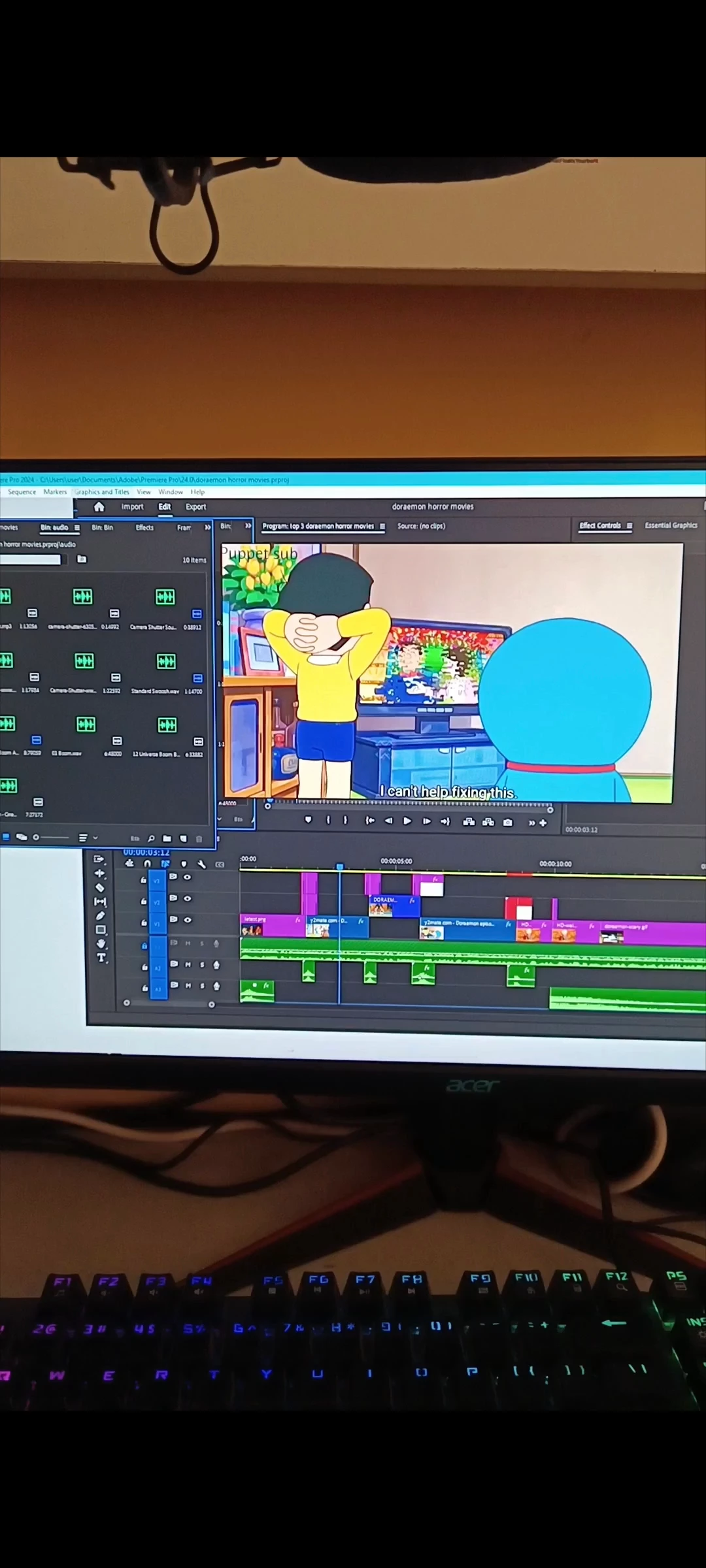Viewport: 706px width, 1568px height.
Task: Create a new bin with the folder icon
Action: coord(167,838)
